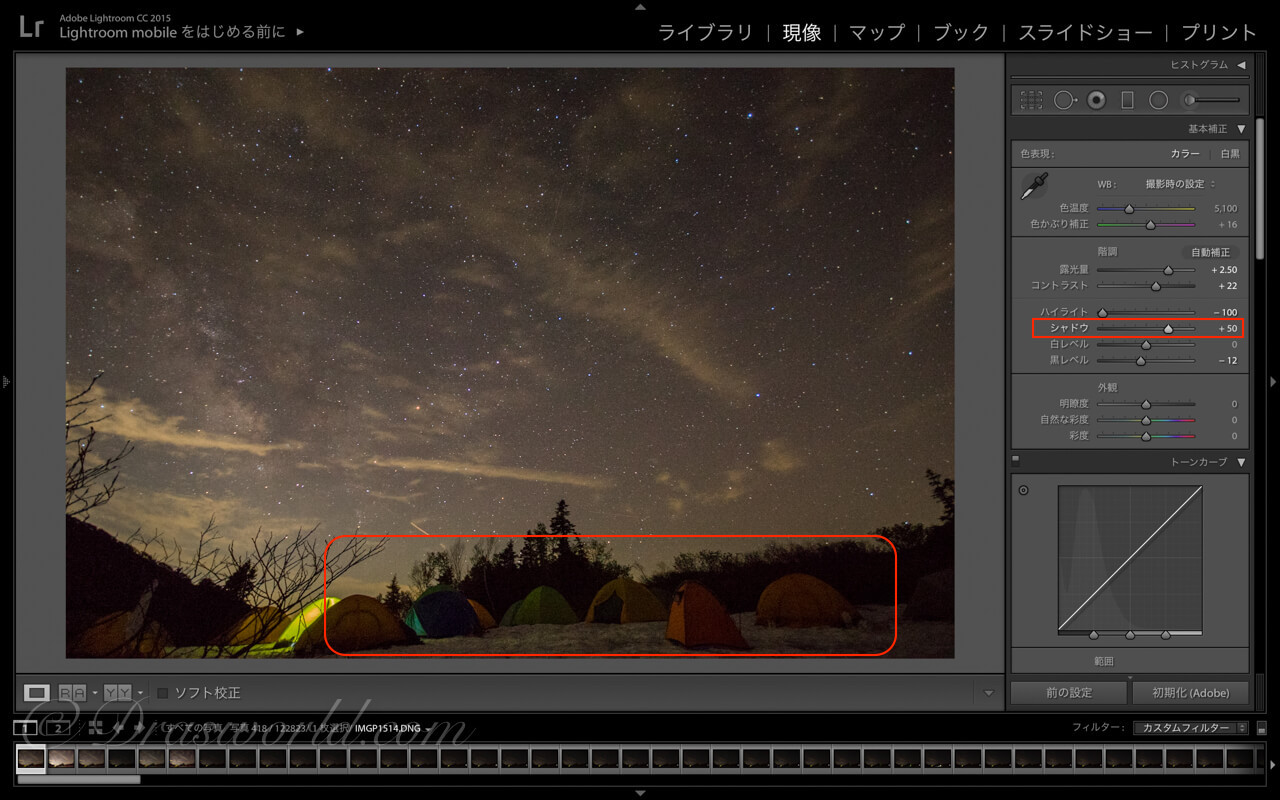The width and height of the screenshot is (1280, 800).
Task: Pick the white balance eyedropper tool
Action: coord(1034,186)
